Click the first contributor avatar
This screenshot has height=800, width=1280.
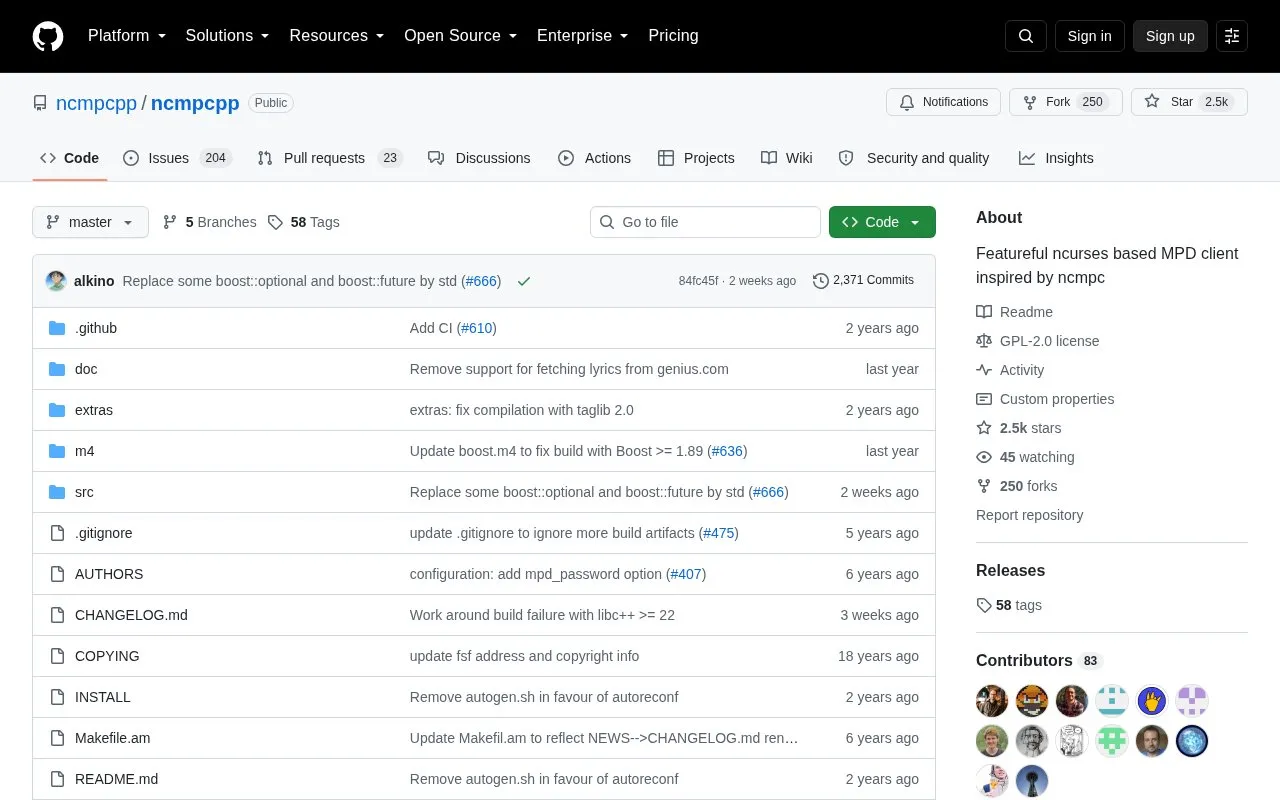(992, 701)
